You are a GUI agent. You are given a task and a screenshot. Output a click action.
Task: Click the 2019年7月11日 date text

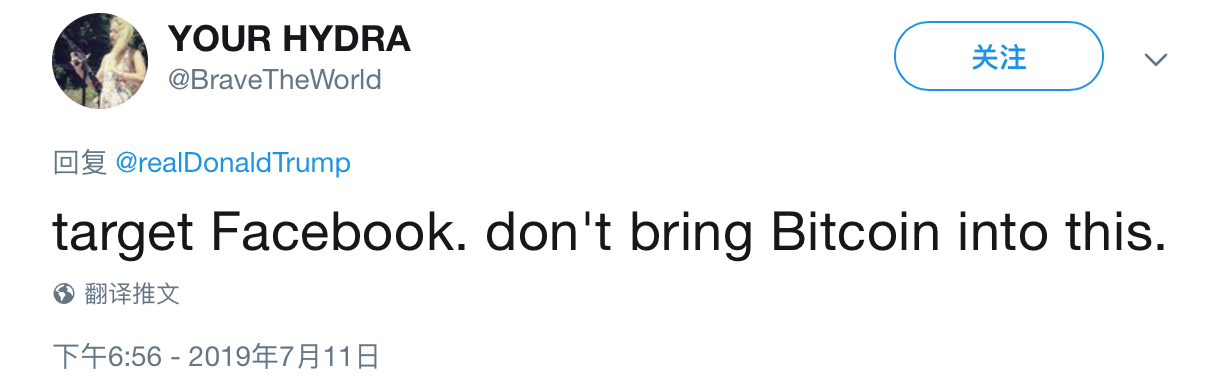pos(284,356)
